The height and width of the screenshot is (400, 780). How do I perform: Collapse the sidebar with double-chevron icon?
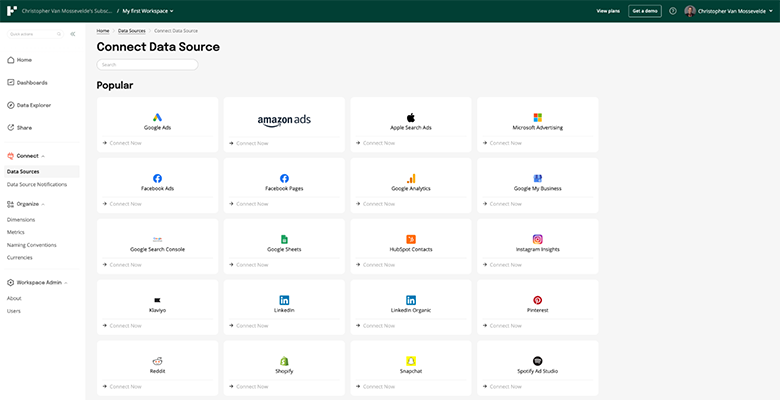(x=73, y=34)
